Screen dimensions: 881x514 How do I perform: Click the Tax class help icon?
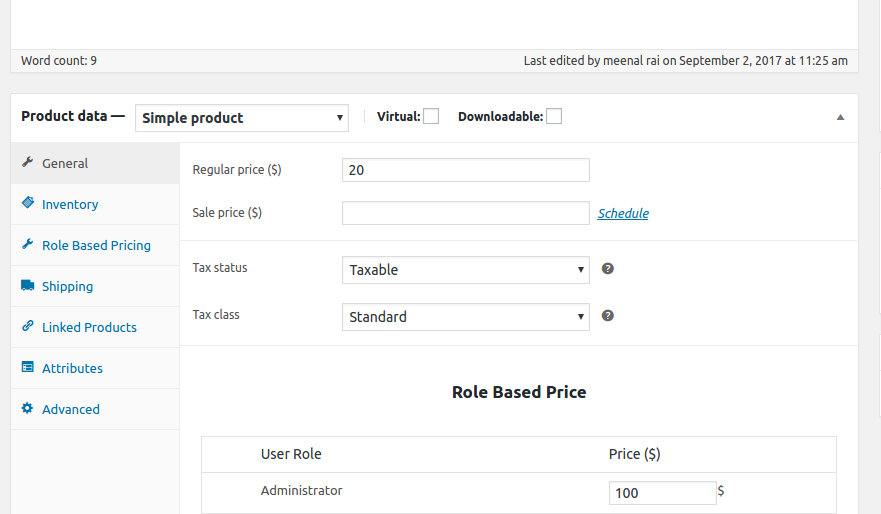click(607, 316)
